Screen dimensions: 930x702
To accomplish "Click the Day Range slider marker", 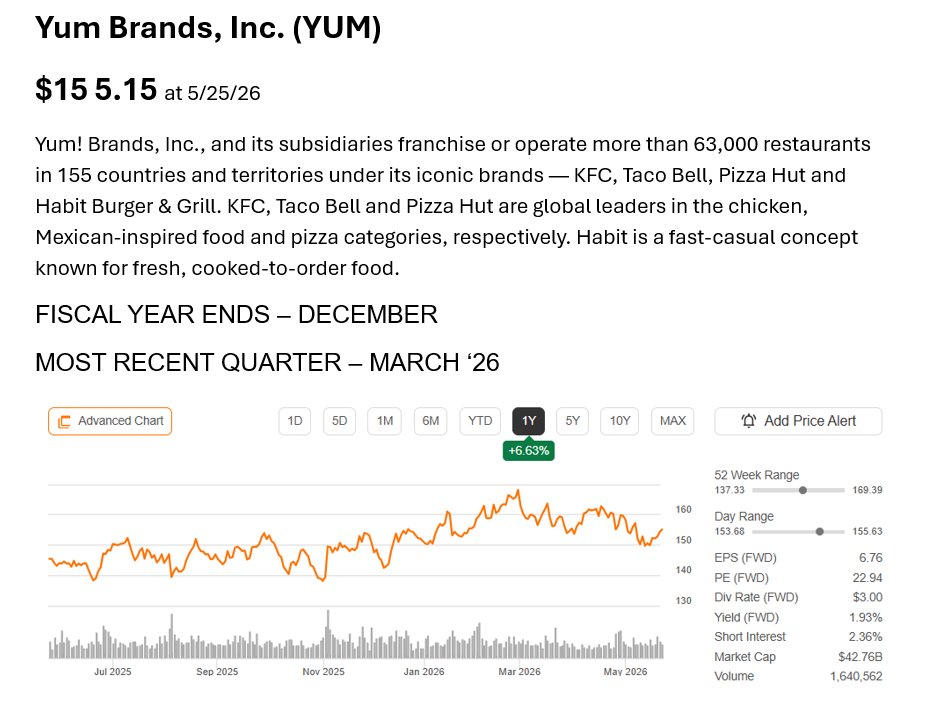I will 820,531.
